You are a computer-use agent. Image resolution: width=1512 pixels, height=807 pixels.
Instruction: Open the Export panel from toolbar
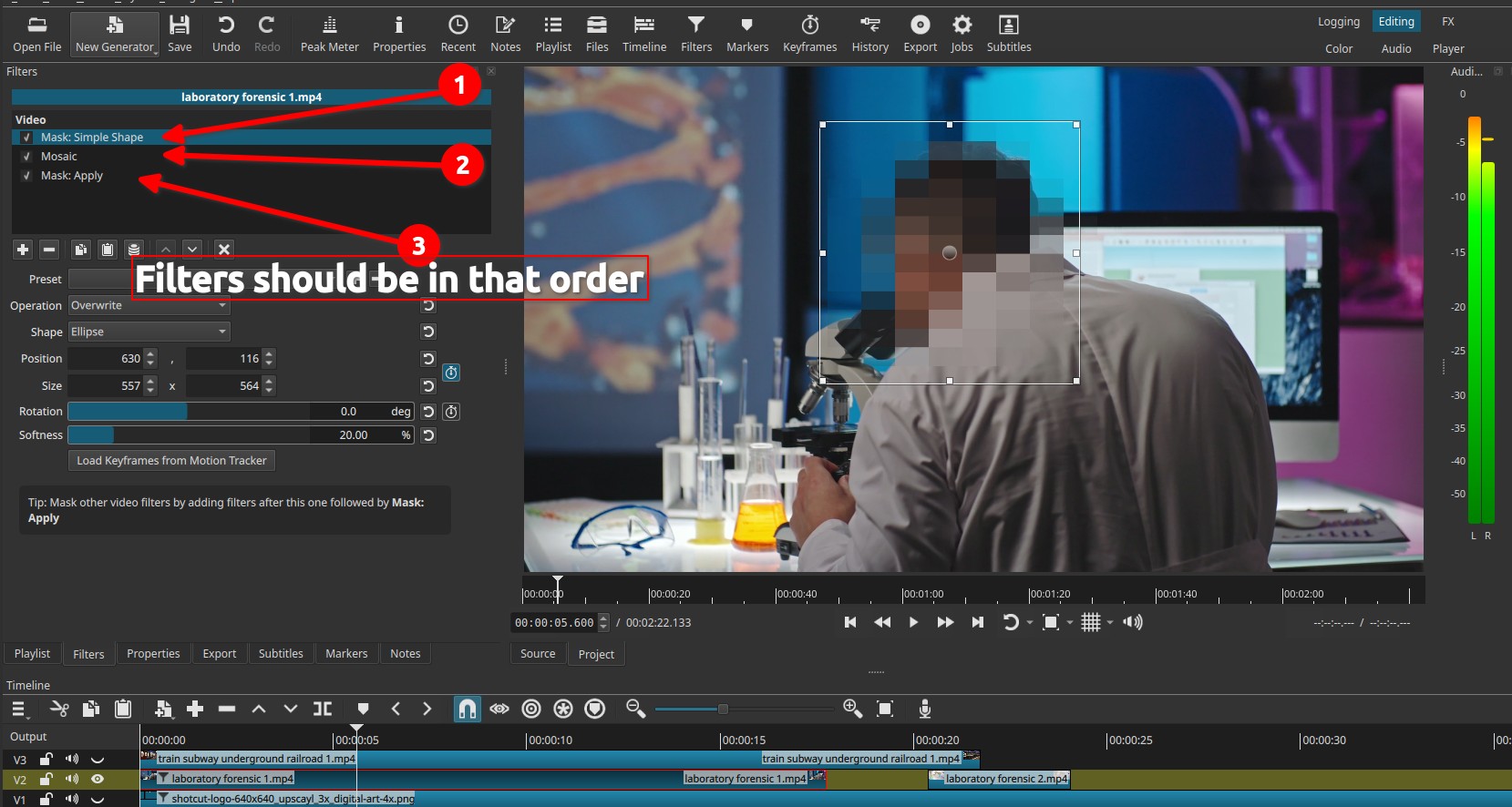(920, 34)
